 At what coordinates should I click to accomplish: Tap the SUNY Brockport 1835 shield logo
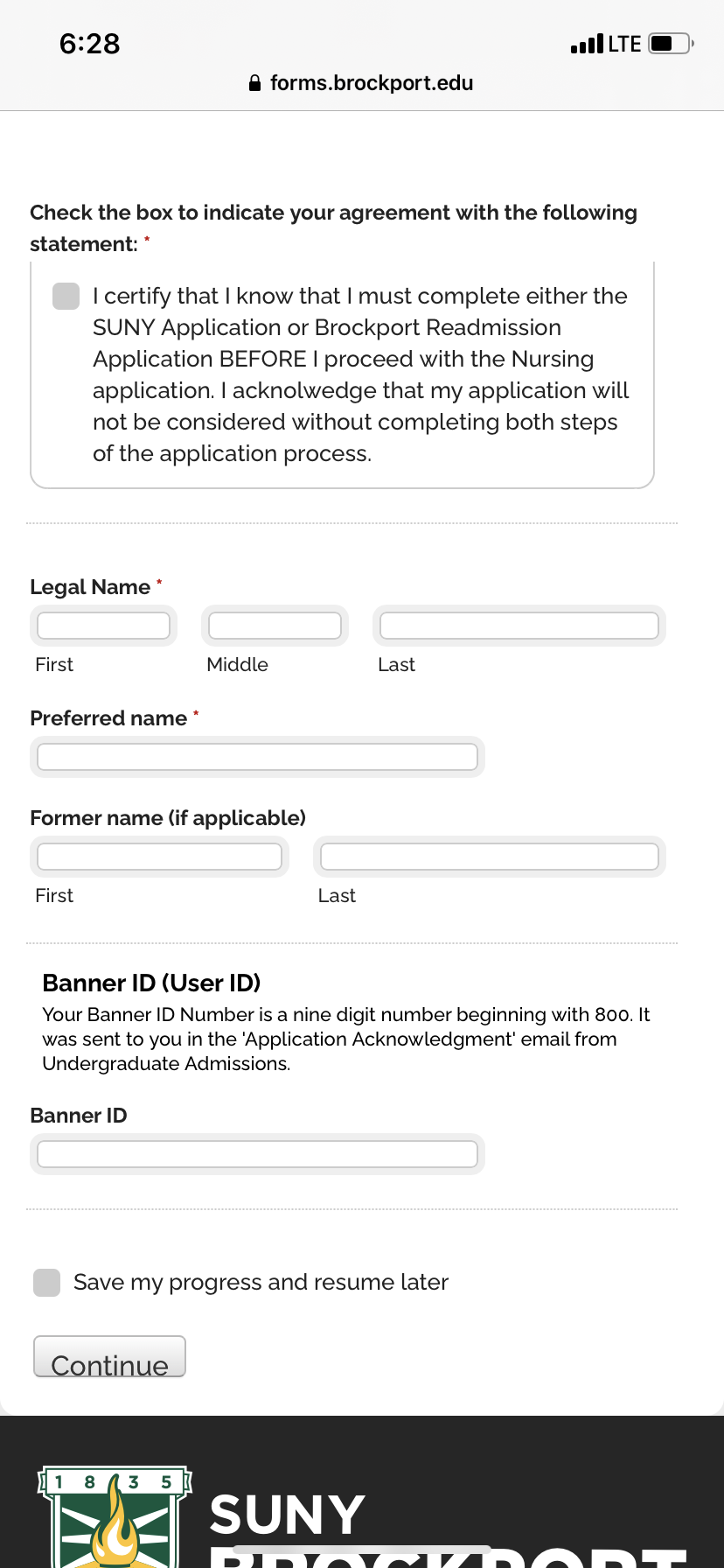coord(115,1516)
